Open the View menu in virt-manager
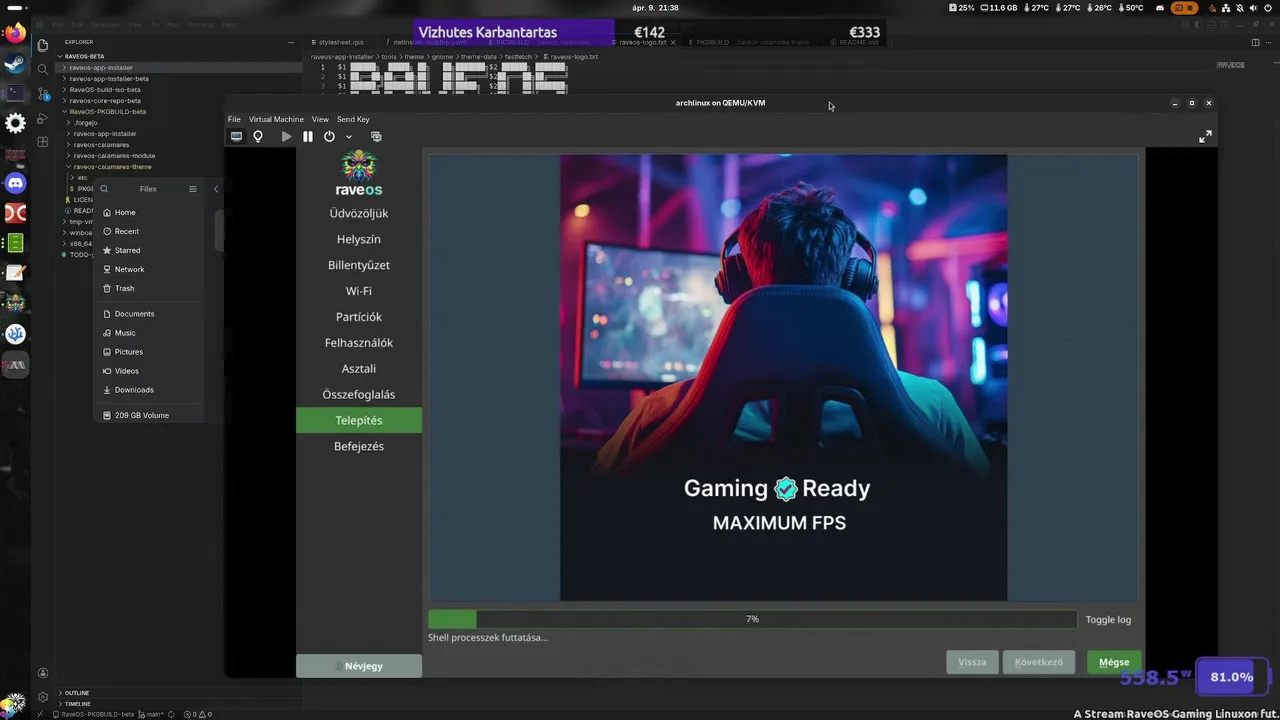Viewport: 1280px width, 720px height. point(320,119)
